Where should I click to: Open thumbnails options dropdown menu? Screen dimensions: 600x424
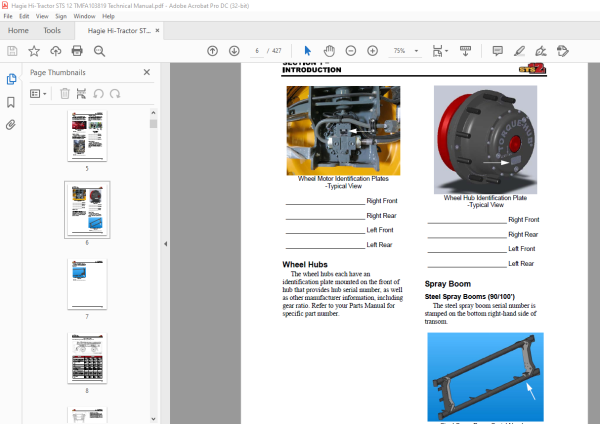[x=38, y=94]
